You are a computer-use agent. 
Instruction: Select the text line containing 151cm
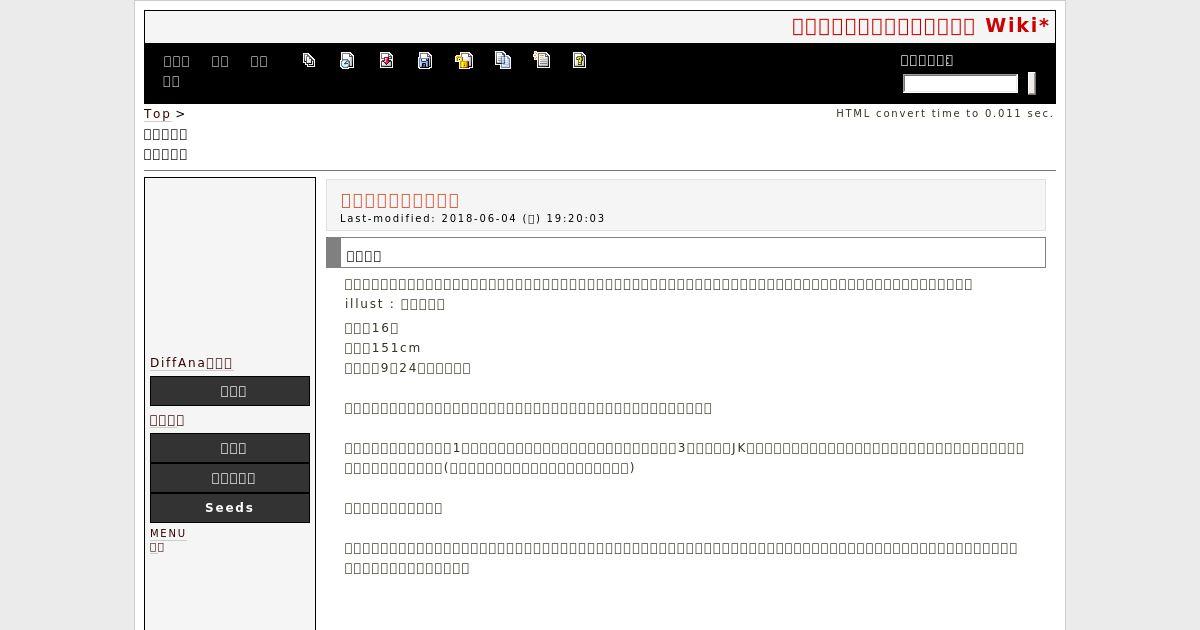coord(382,348)
